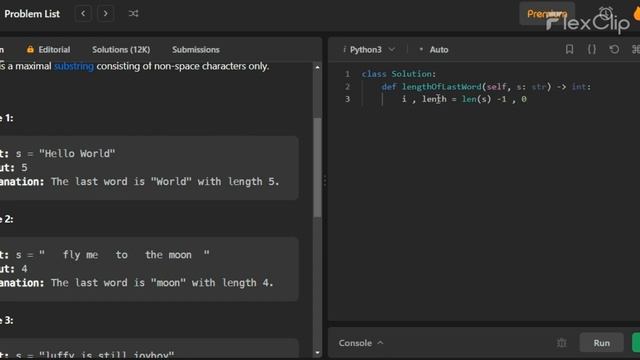This screenshot has height=360, width=640.
Task: Click the description scrollbar down arrow
Action: (318, 352)
